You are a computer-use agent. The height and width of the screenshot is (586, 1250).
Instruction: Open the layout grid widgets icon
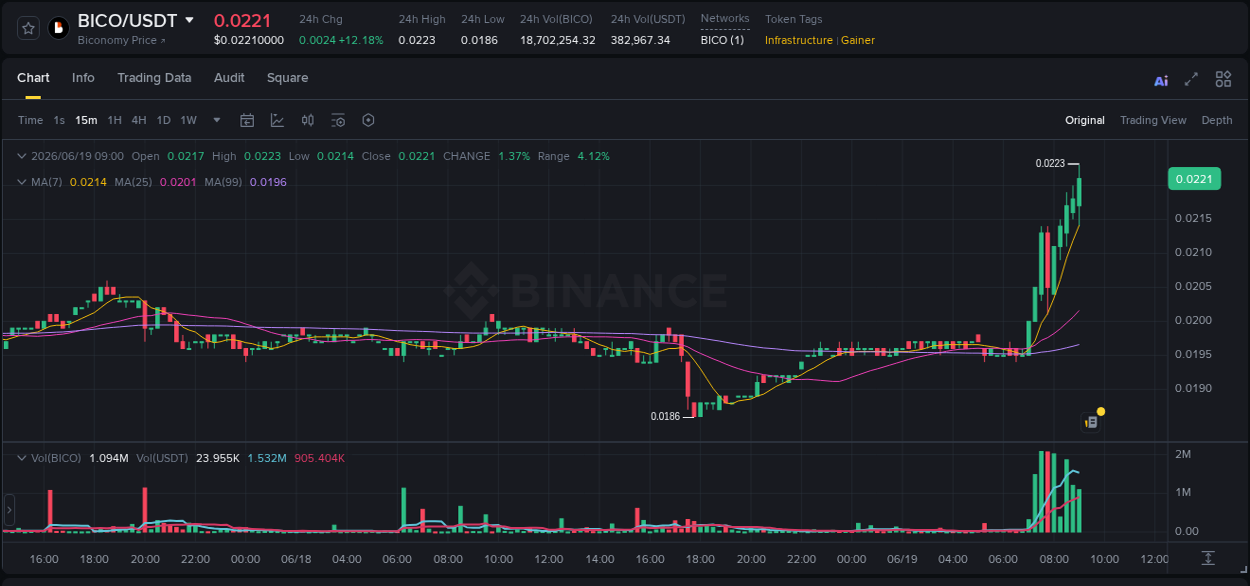pos(1223,79)
